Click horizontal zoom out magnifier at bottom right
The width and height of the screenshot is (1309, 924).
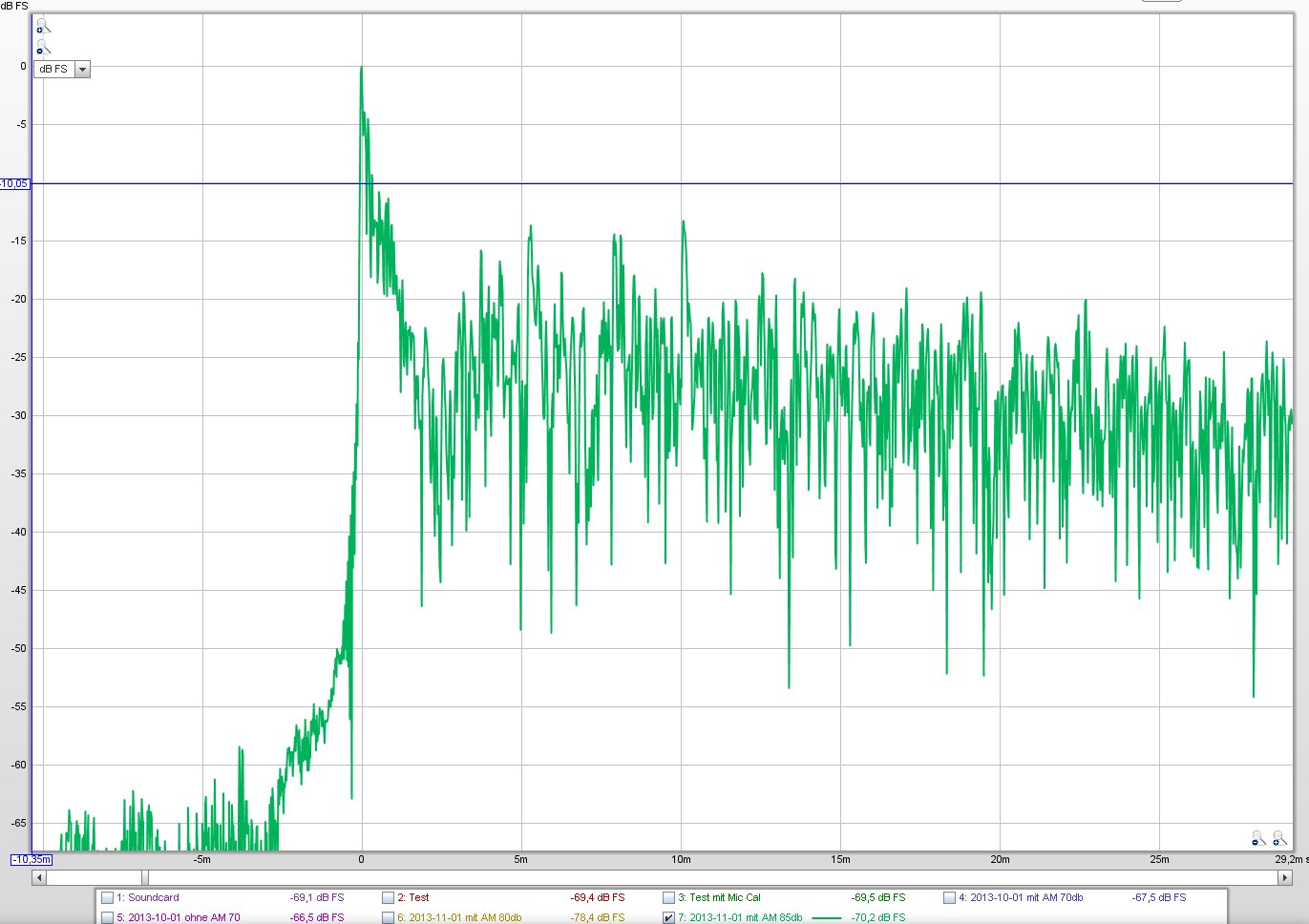(x=1258, y=838)
